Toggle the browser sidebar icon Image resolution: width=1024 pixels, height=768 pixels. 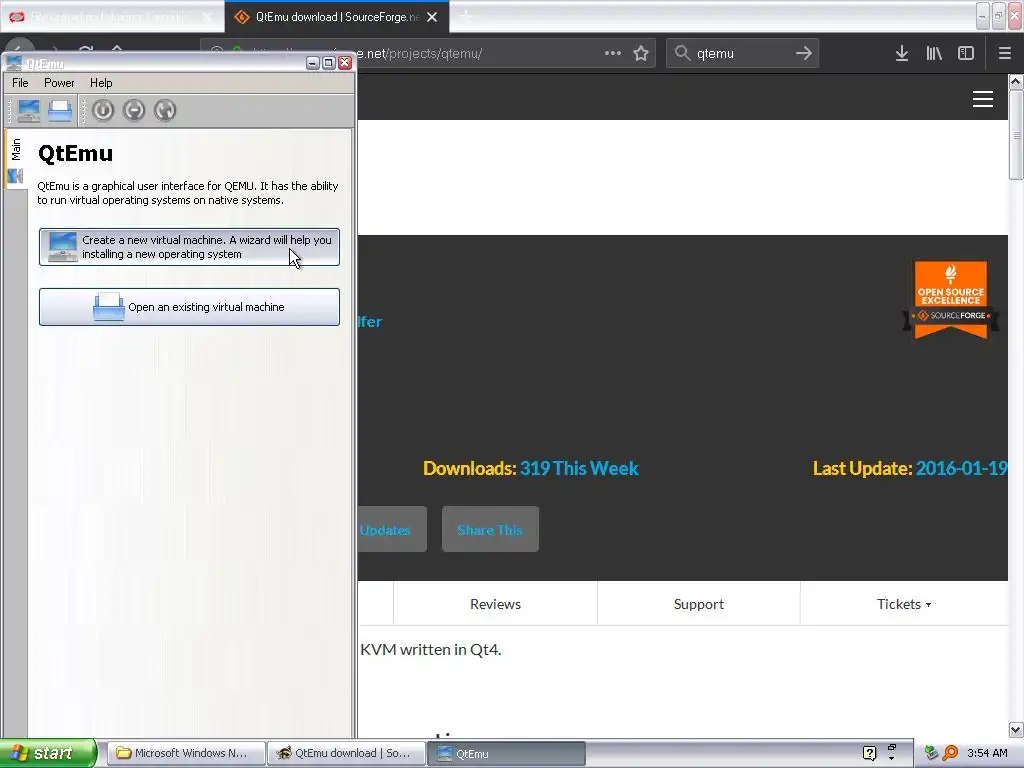(x=966, y=54)
